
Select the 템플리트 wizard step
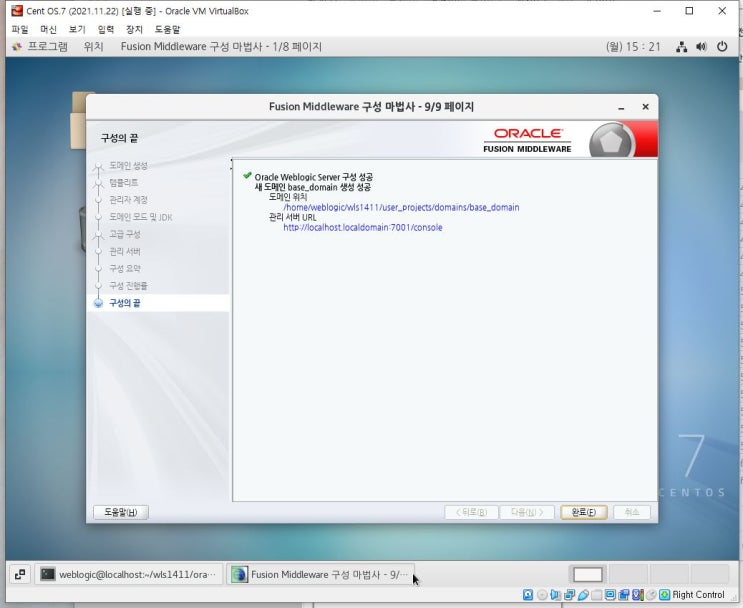click(x=124, y=182)
